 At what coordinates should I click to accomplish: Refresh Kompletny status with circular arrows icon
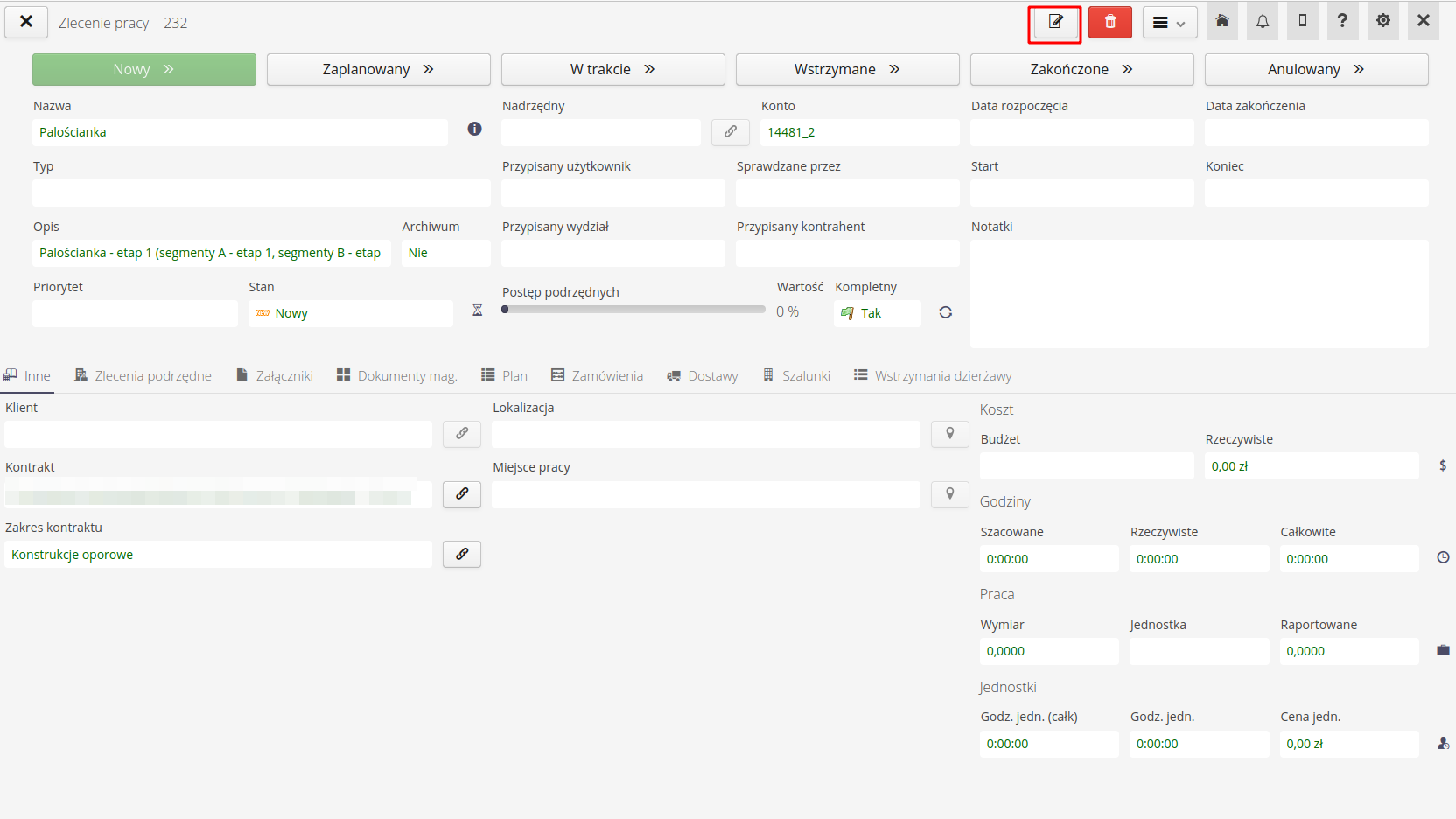(x=945, y=312)
